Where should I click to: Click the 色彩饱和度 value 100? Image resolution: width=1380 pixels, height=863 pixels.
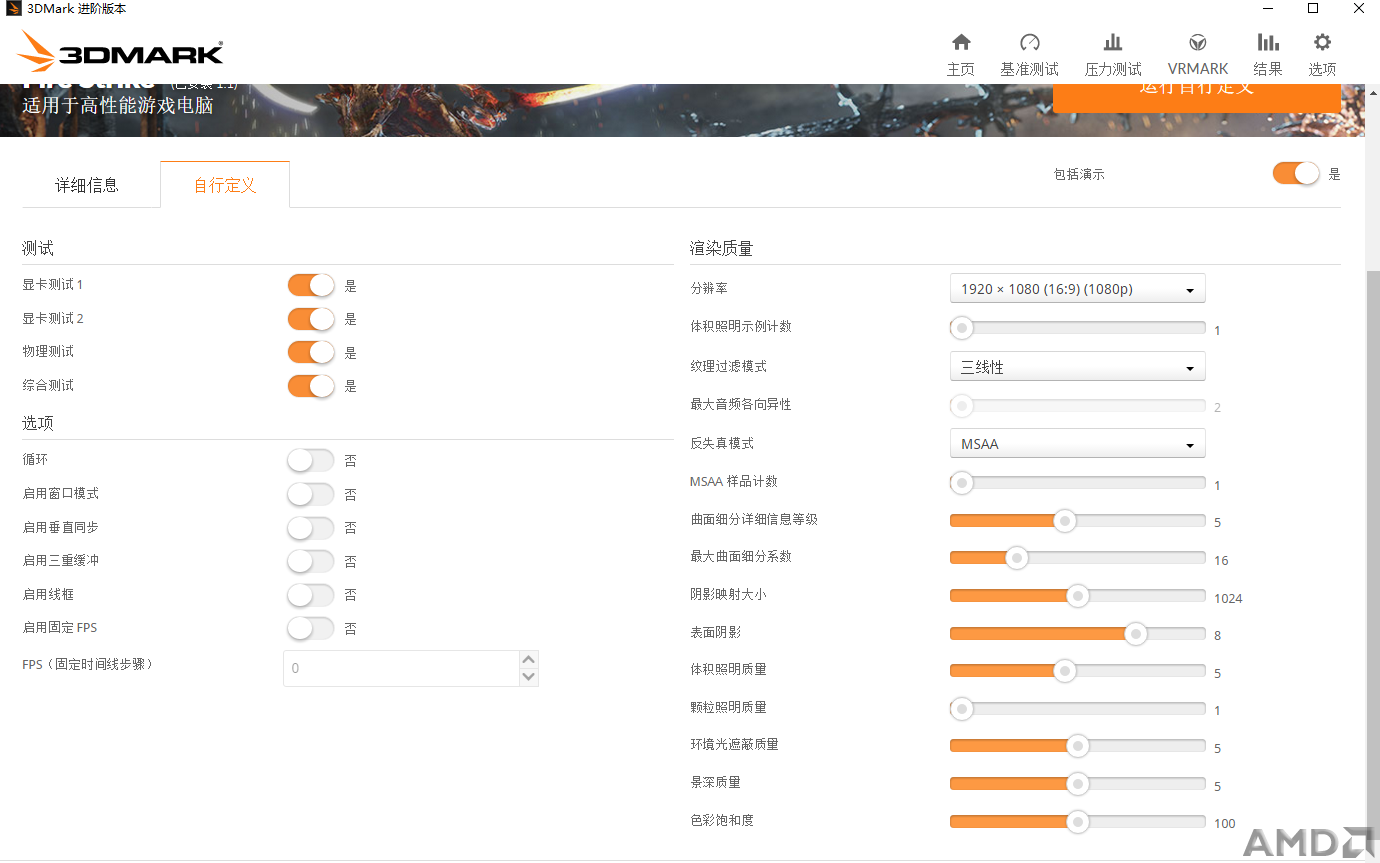pos(1225,824)
